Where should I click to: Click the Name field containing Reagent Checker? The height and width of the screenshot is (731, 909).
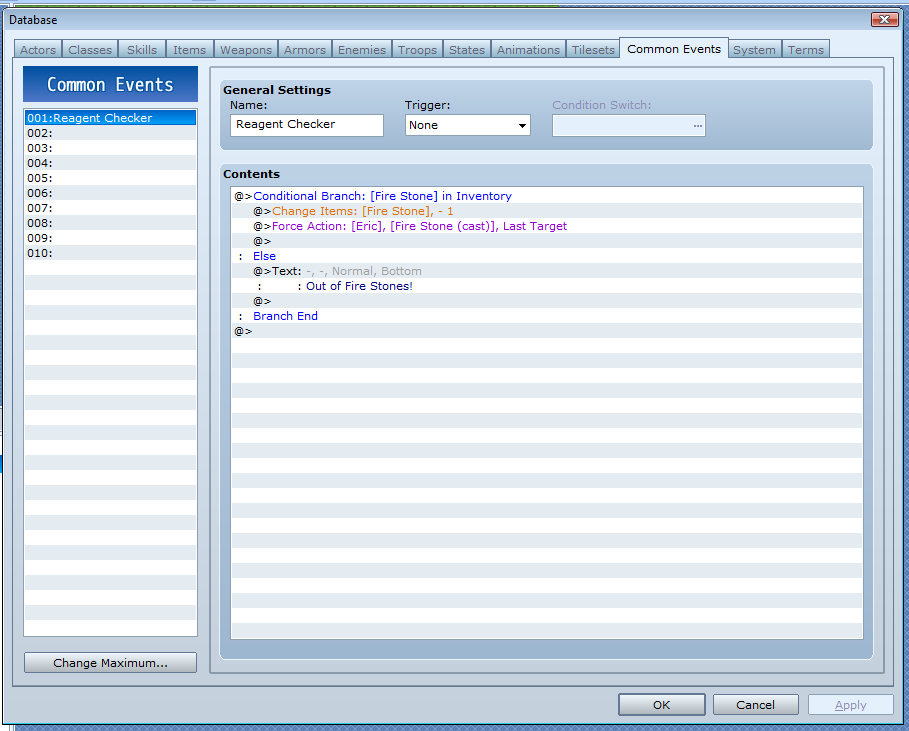[x=307, y=125]
